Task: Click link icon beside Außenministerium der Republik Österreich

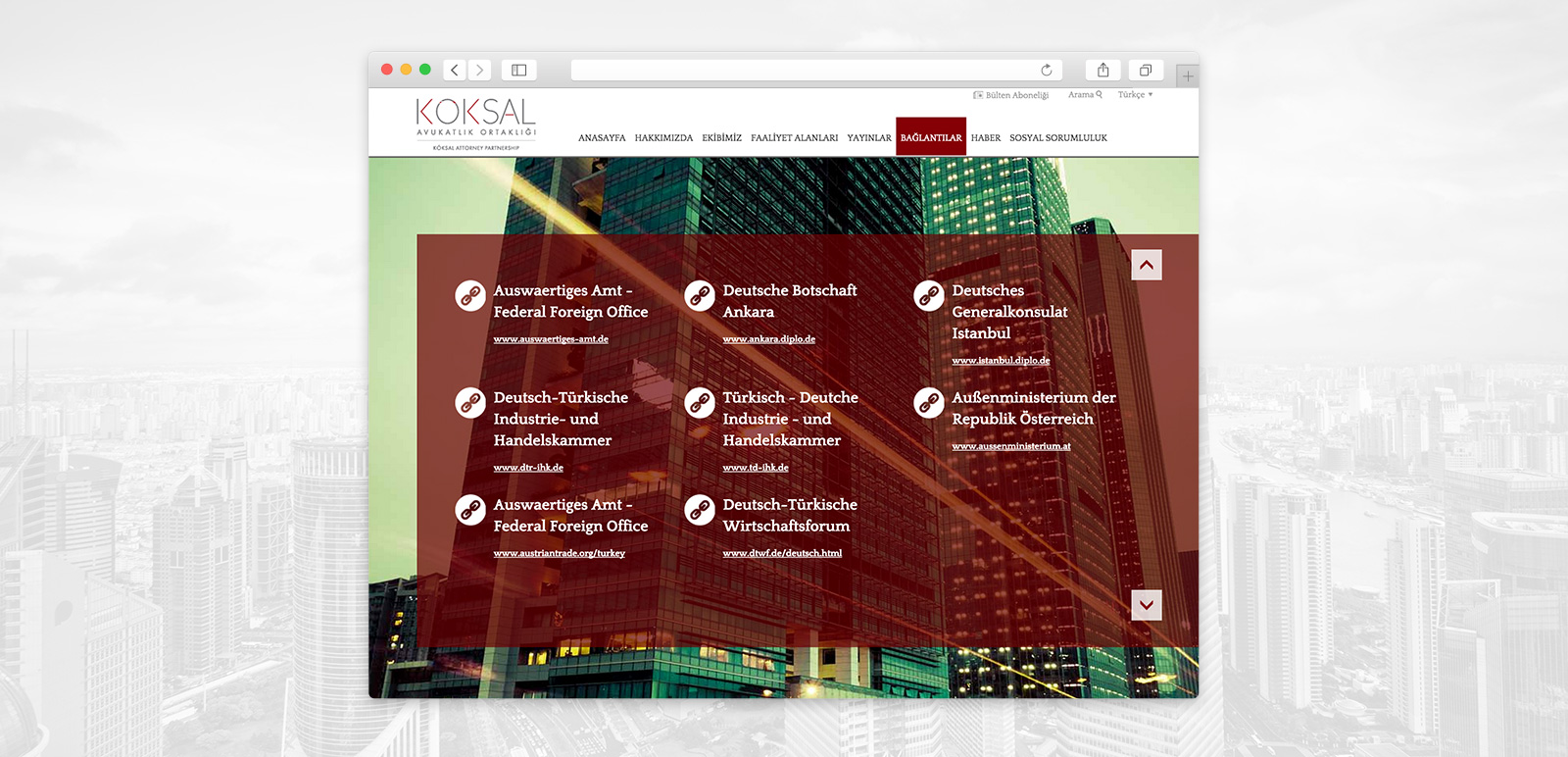Action: [x=929, y=402]
